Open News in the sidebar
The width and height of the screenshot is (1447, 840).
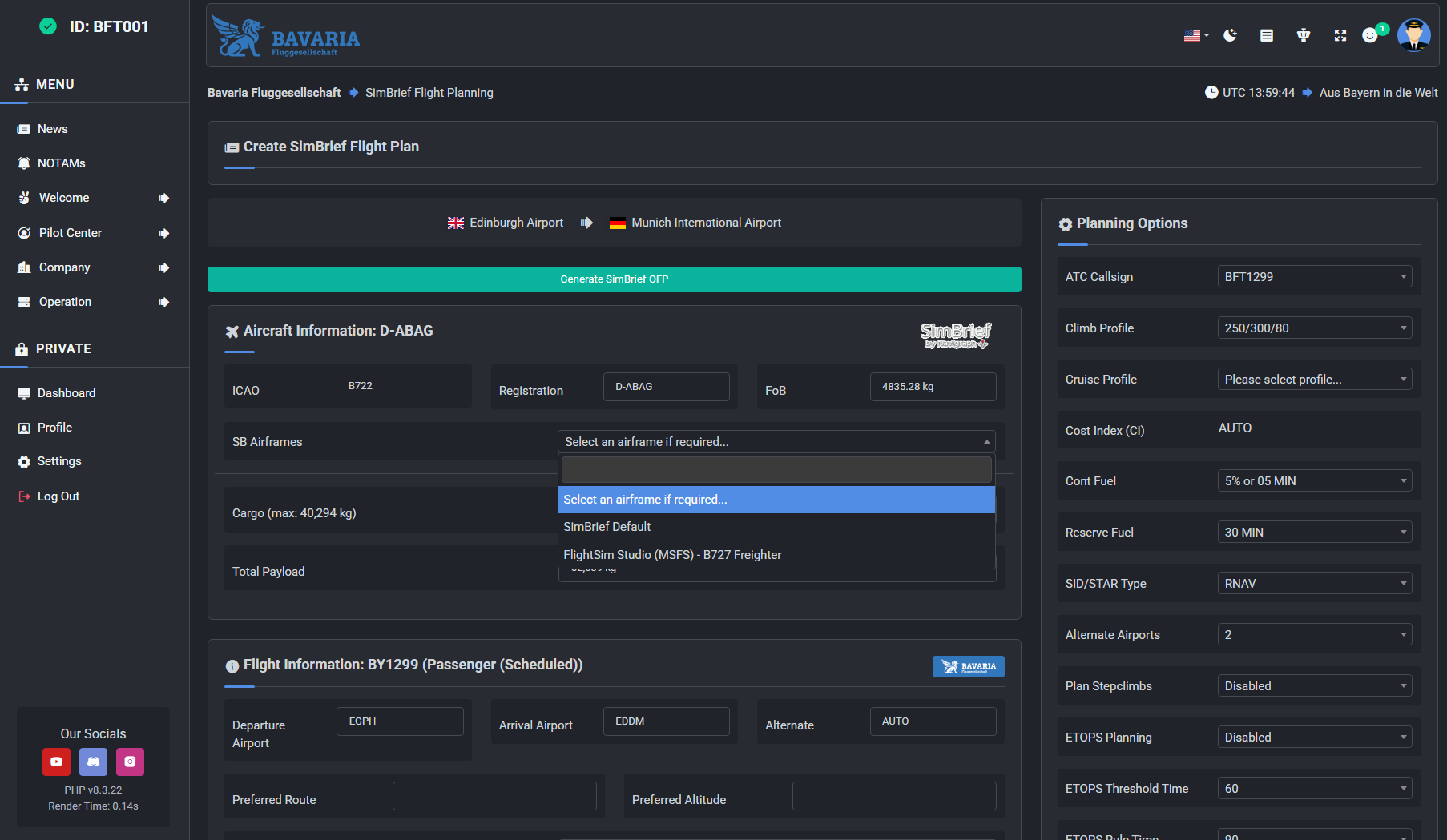[x=53, y=129]
